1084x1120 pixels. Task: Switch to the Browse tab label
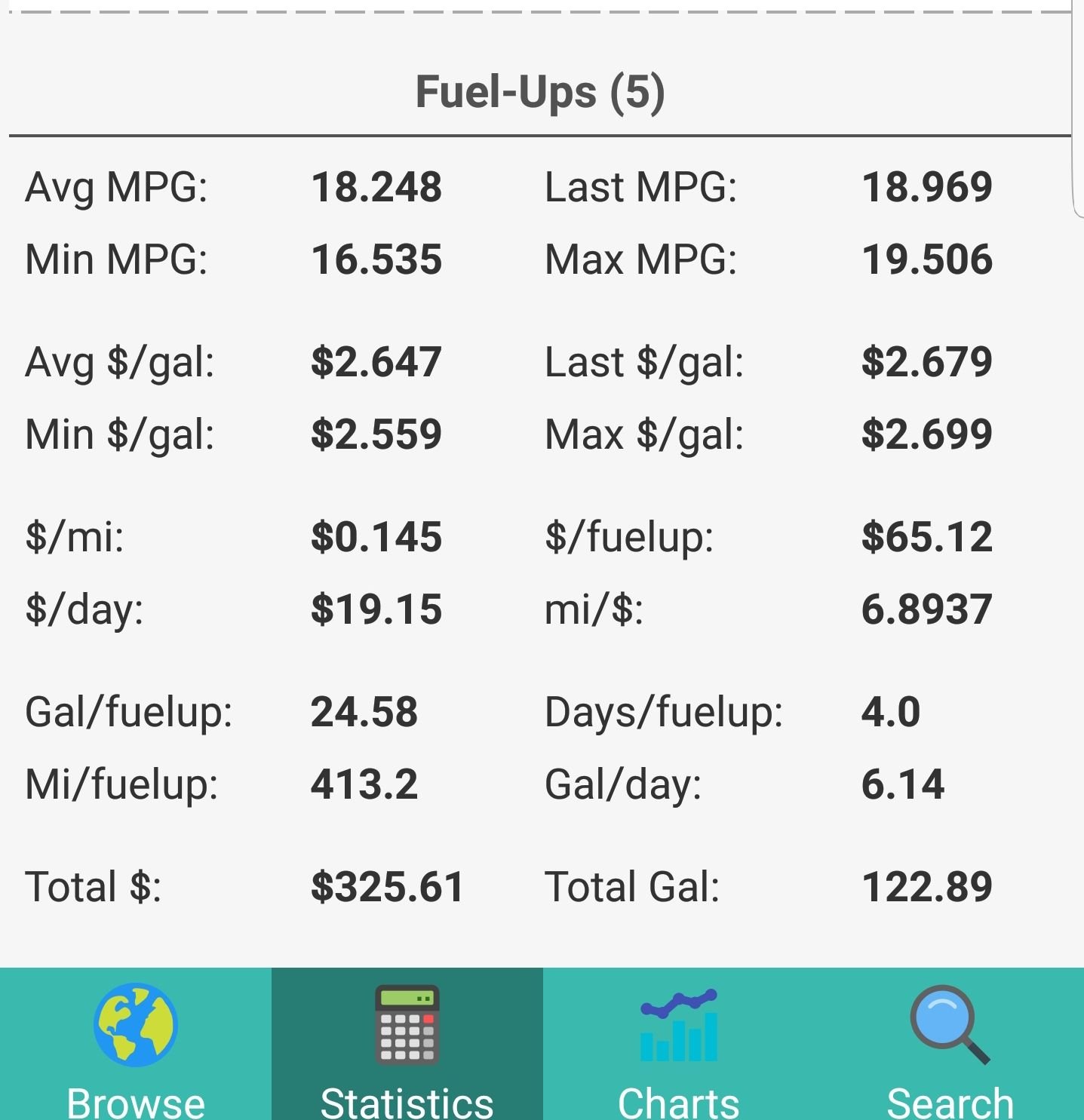click(x=136, y=1102)
